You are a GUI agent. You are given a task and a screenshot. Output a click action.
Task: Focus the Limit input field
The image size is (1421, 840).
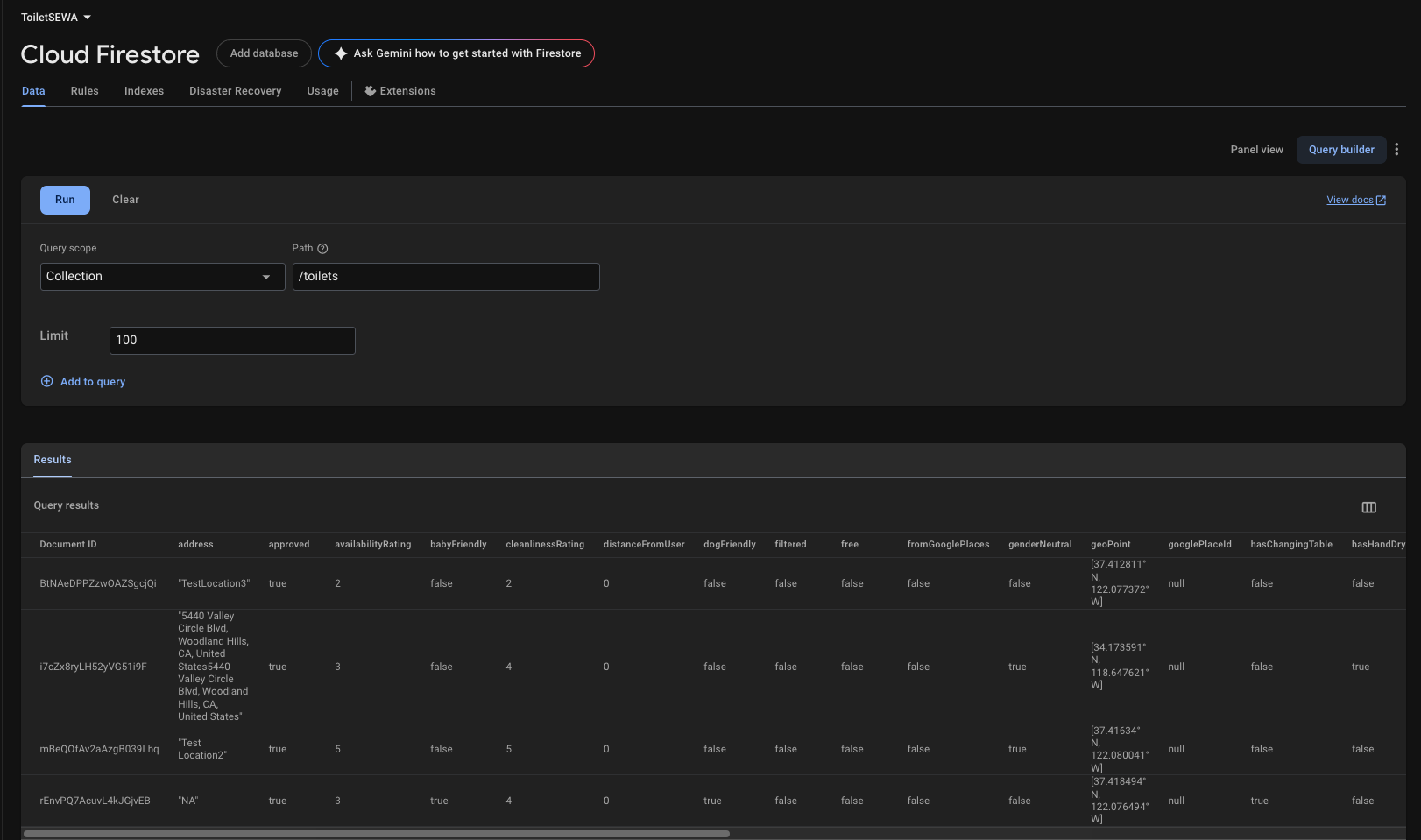[232, 341]
